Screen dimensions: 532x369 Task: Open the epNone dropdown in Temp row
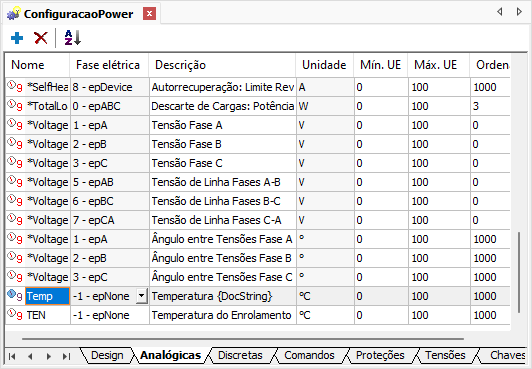click(x=141, y=296)
